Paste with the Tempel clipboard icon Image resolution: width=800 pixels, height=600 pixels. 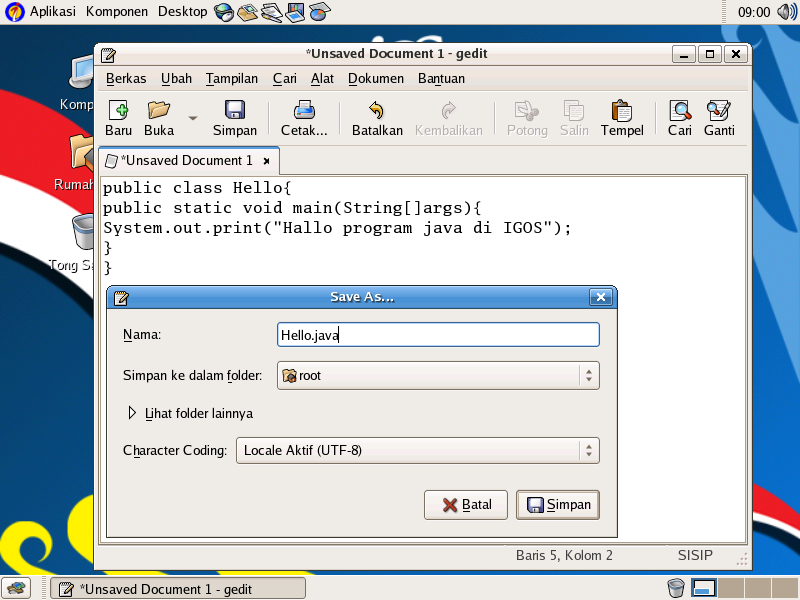point(622,110)
